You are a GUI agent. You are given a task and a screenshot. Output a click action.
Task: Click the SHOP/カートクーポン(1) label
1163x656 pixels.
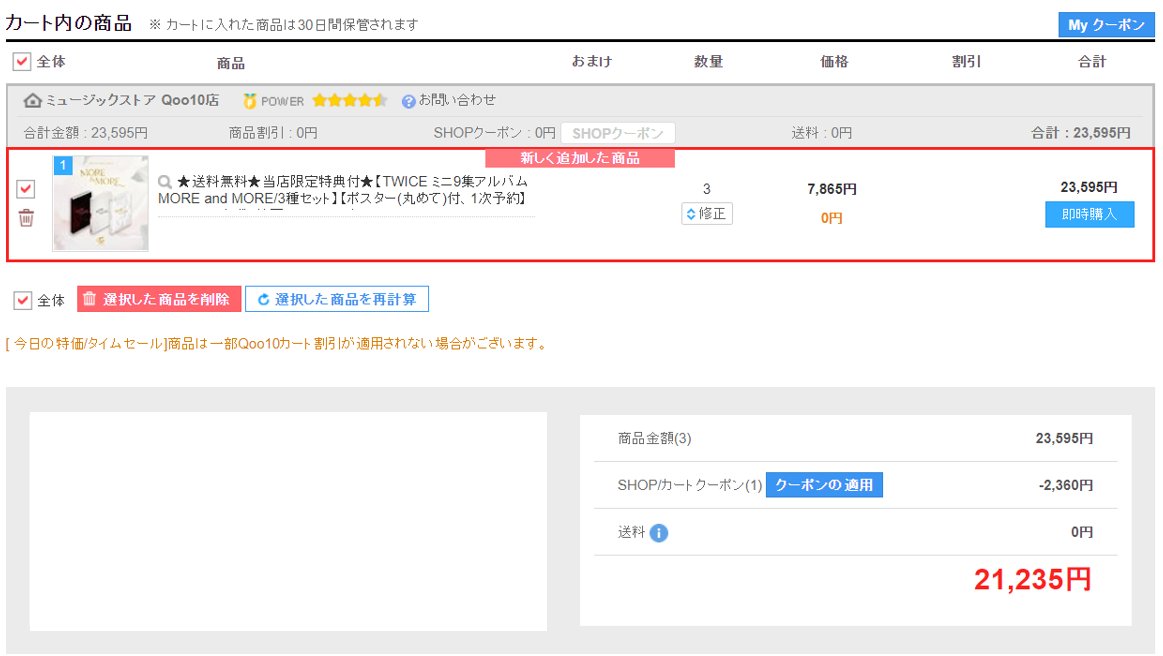(690, 485)
